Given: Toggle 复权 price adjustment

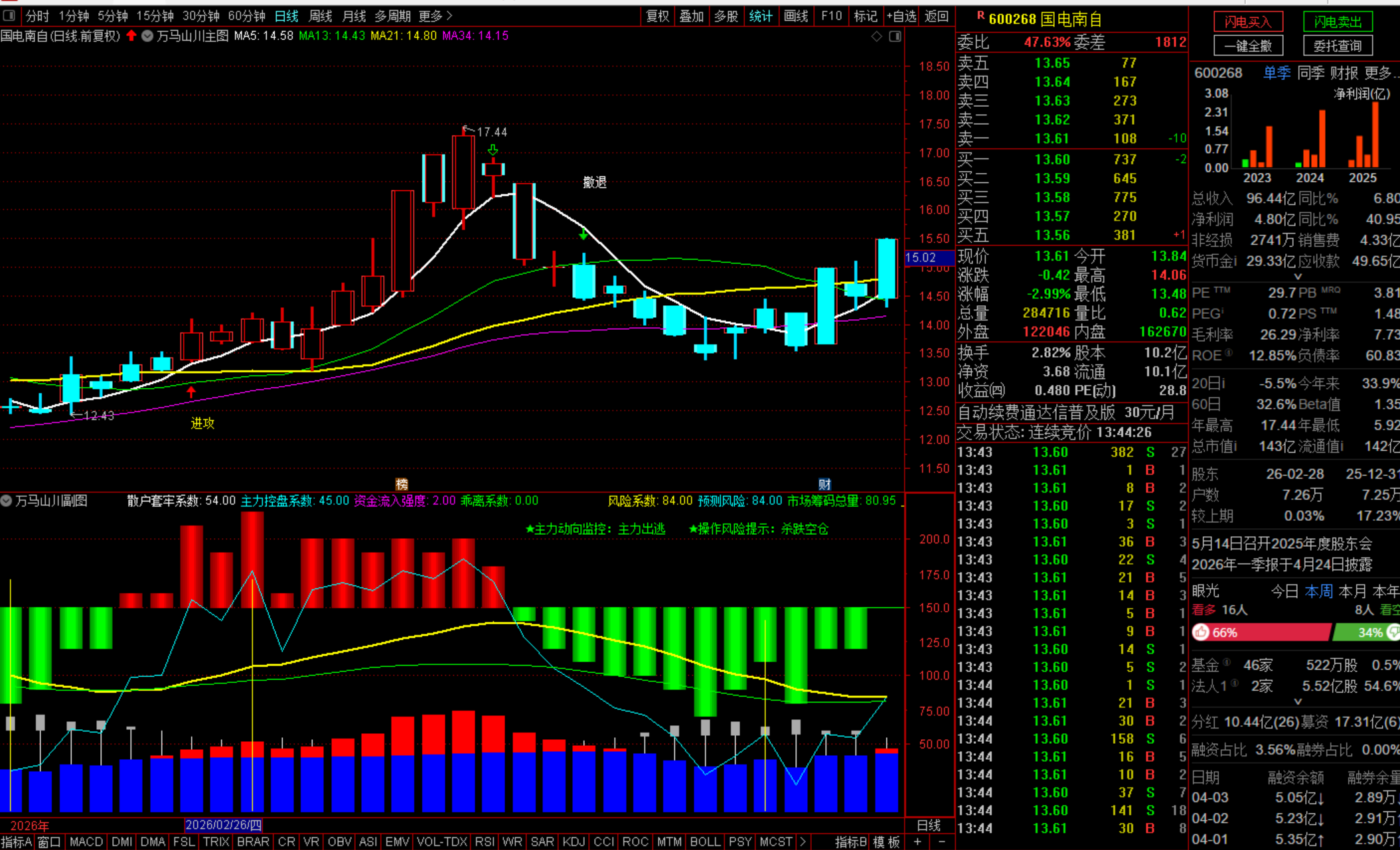Looking at the screenshot, I should (657, 15).
